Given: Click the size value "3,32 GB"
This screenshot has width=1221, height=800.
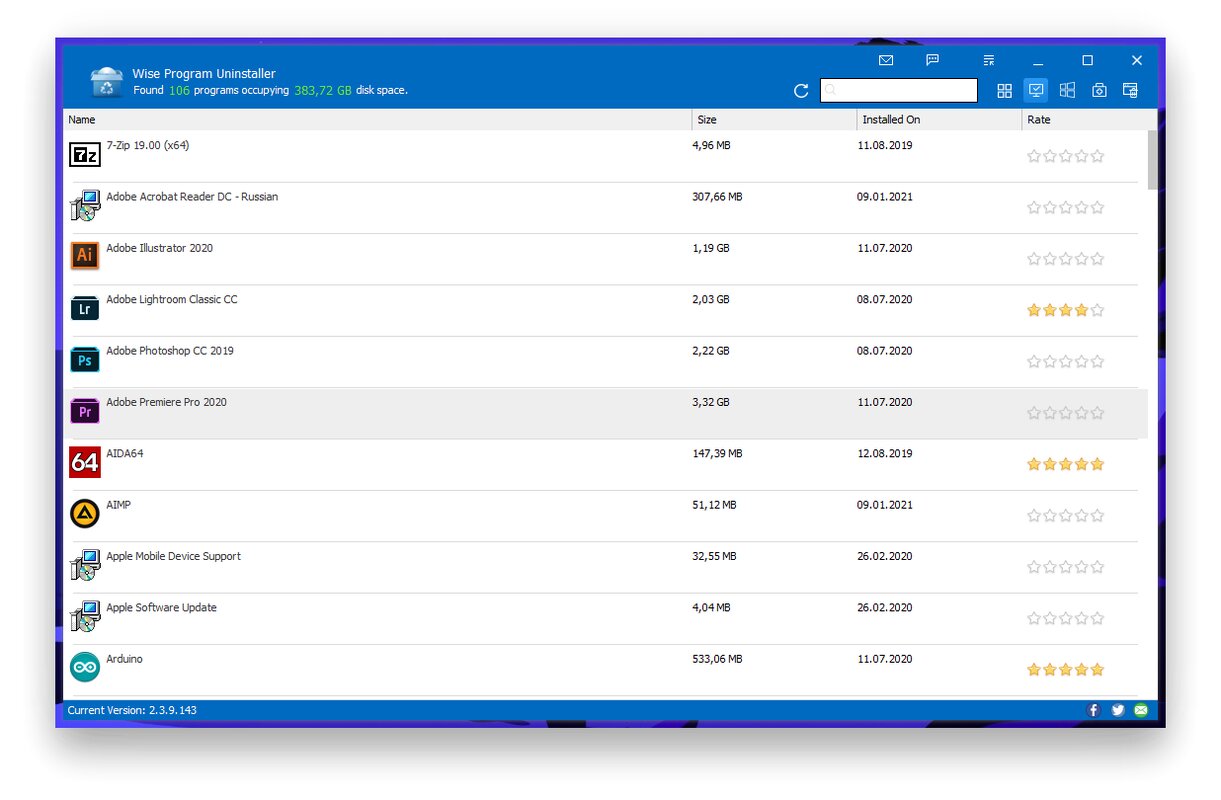Looking at the screenshot, I should (x=711, y=403).
